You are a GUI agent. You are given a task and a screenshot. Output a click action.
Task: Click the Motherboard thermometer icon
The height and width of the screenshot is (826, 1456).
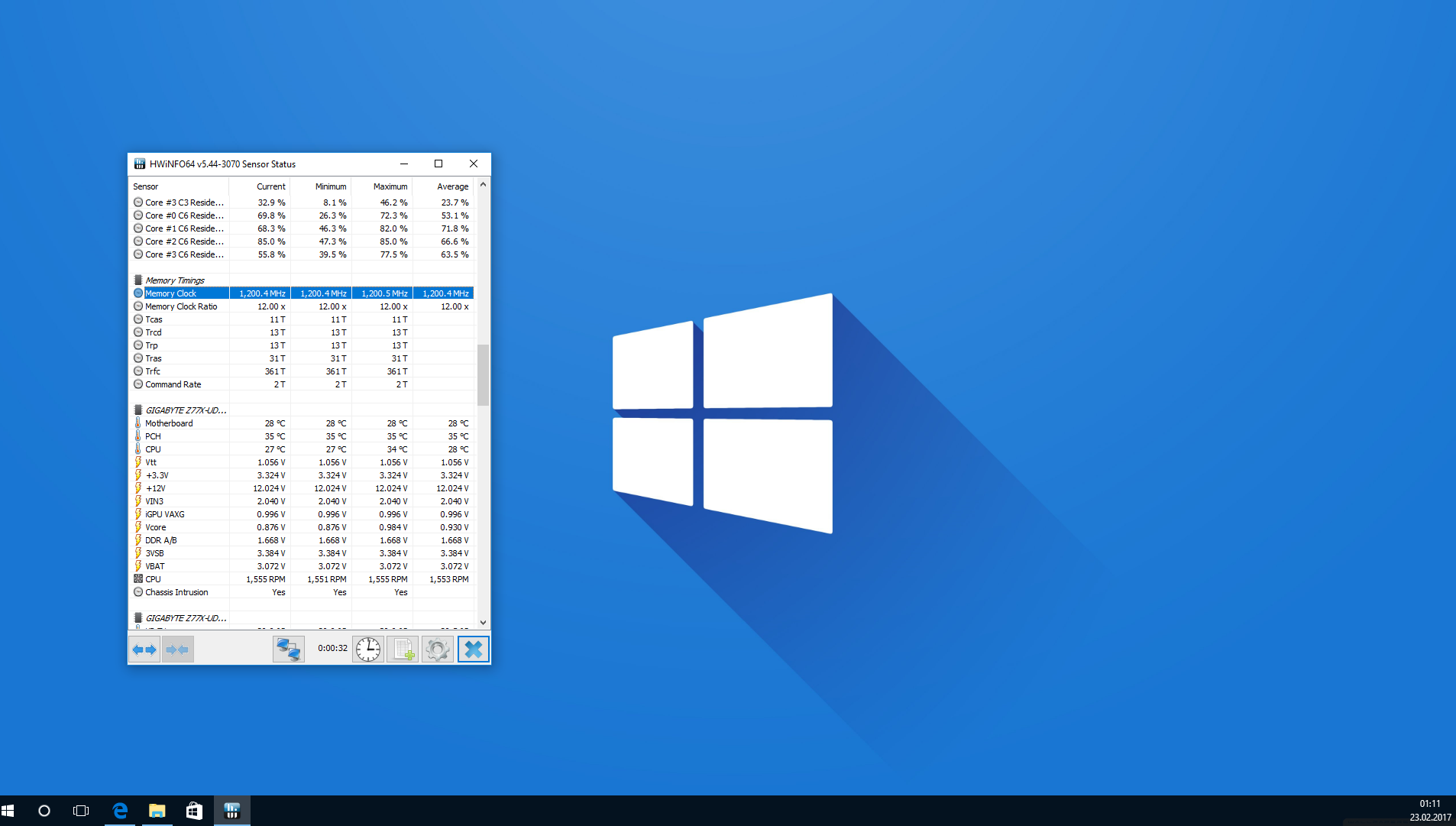(138, 423)
